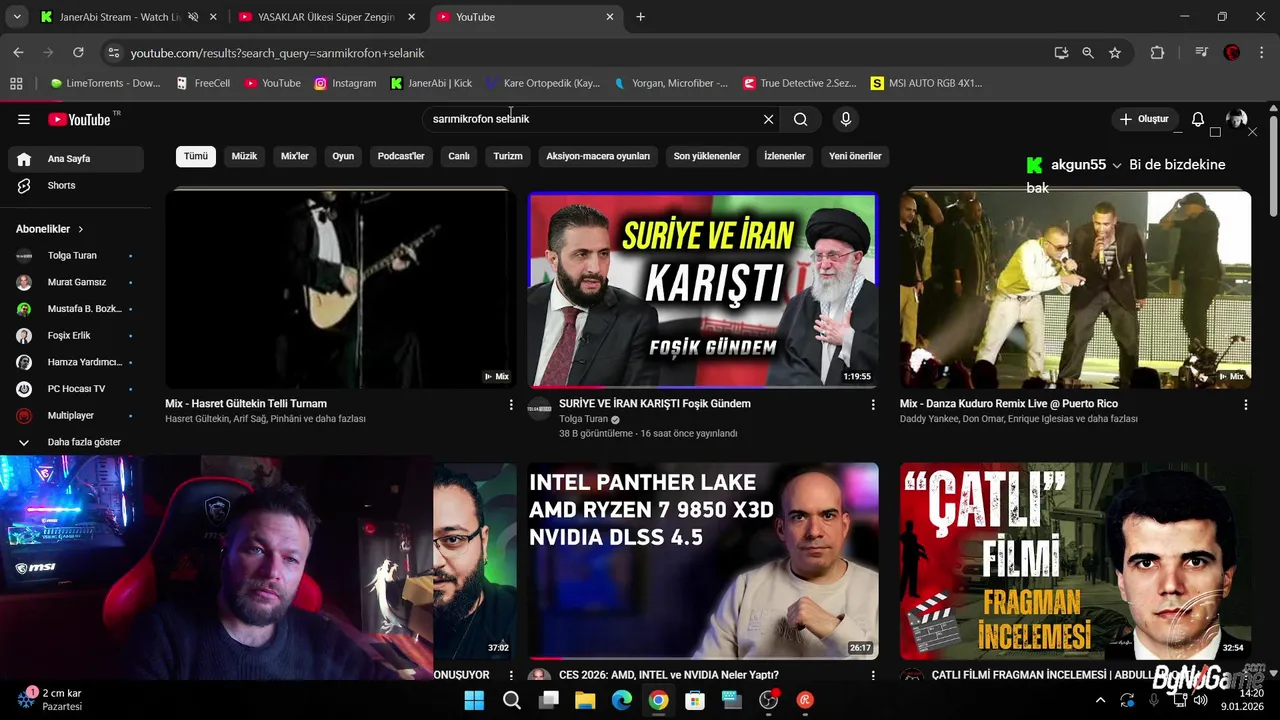Image resolution: width=1280 pixels, height=720 pixels.
Task: Open the Hasret Gültekin Telli Turnam mix thumbnail
Action: [340, 289]
